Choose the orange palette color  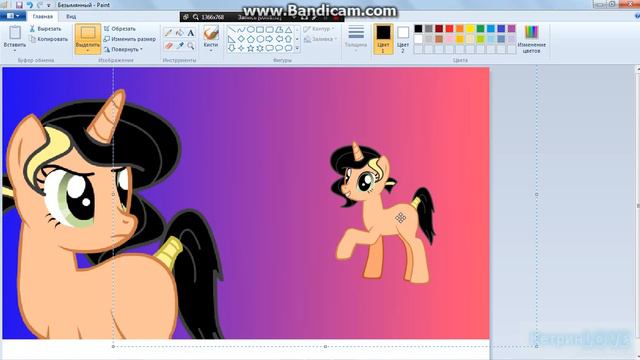(460, 29)
